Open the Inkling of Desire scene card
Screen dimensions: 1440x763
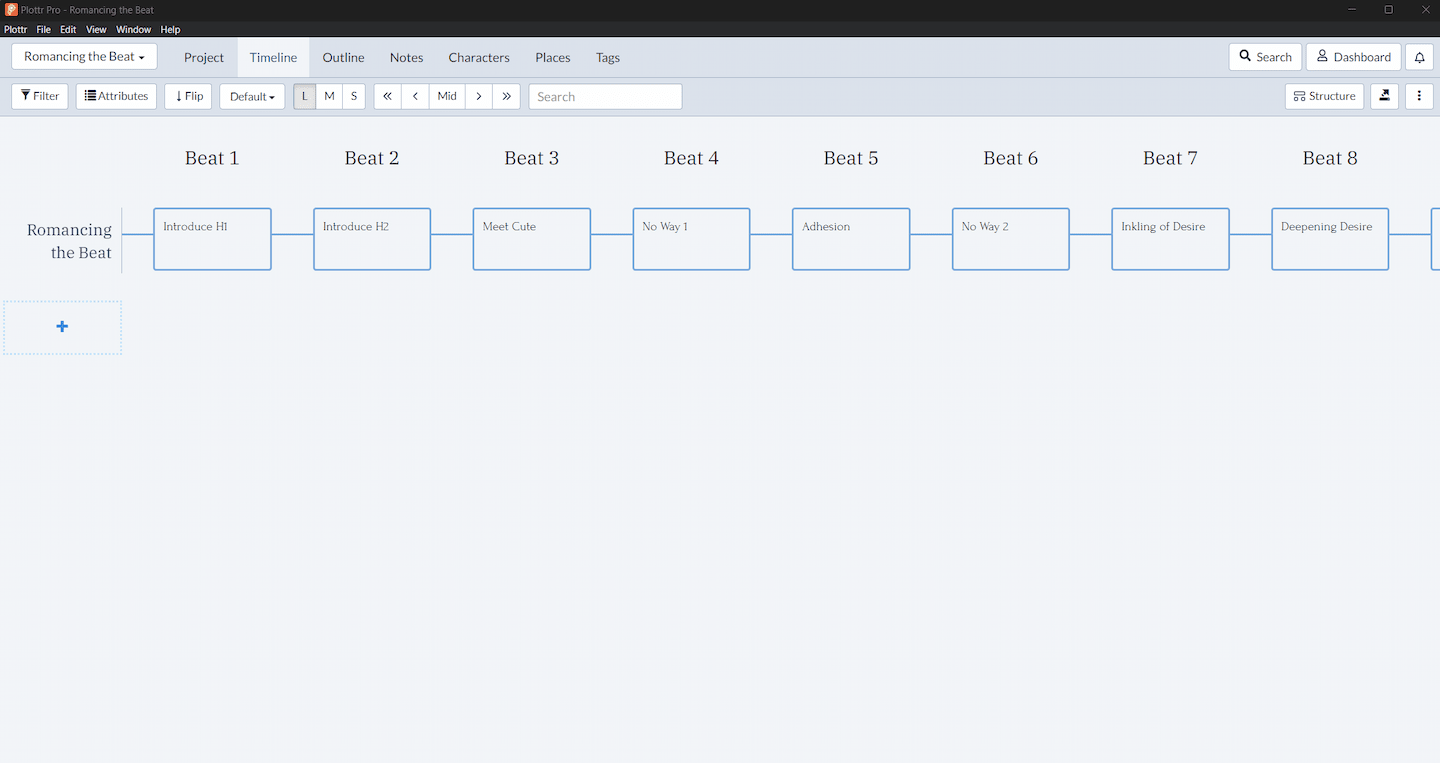tap(1170, 239)
